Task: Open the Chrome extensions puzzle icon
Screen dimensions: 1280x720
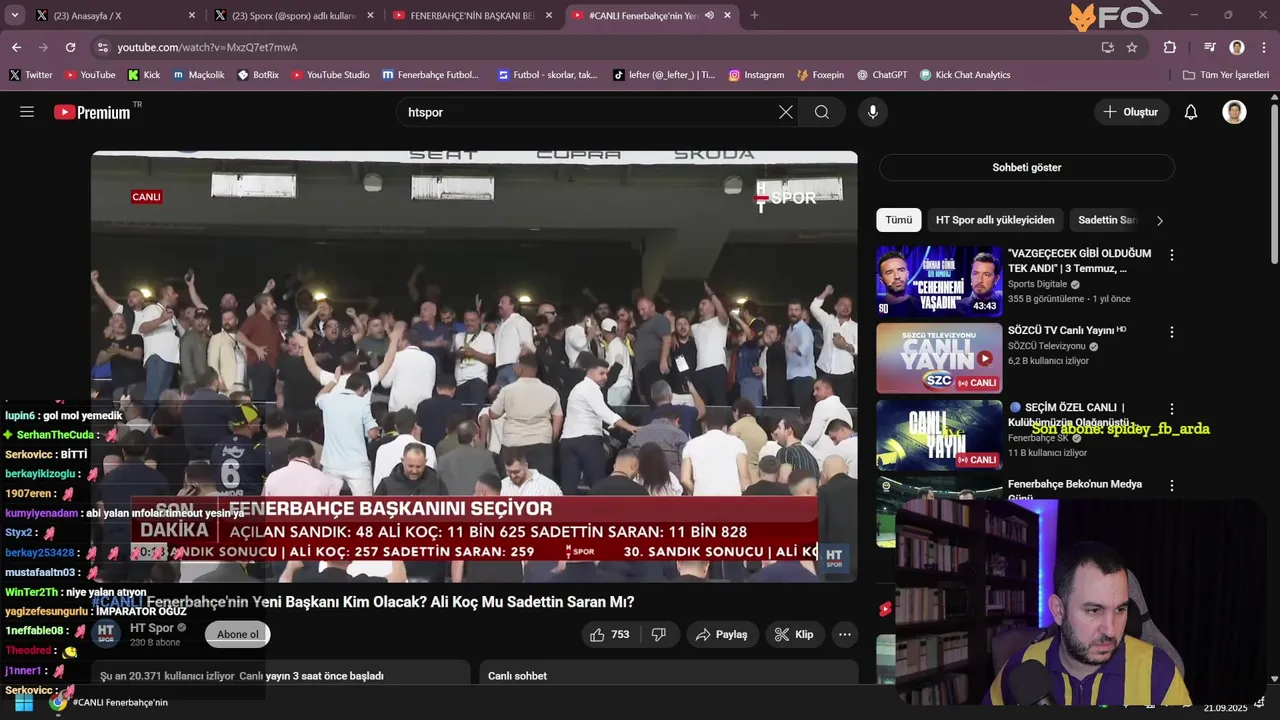Action: 1170,47
